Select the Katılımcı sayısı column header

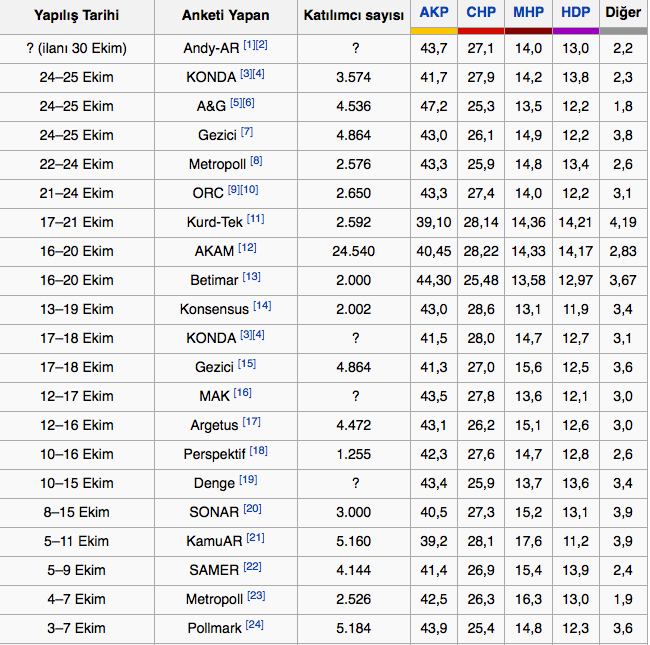pyautogui.click(x=352, y=16)
